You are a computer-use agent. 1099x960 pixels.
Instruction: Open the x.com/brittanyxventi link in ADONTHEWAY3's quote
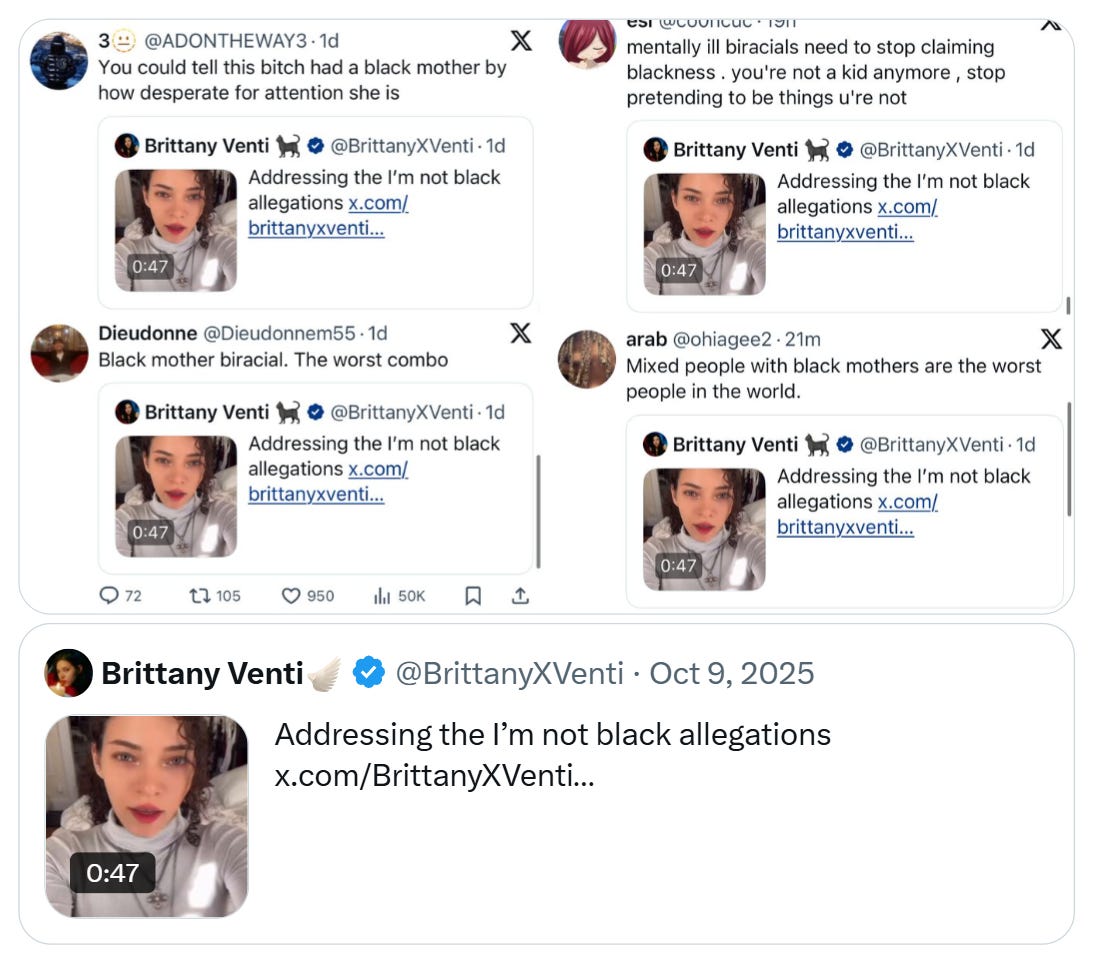click(328, 216)
